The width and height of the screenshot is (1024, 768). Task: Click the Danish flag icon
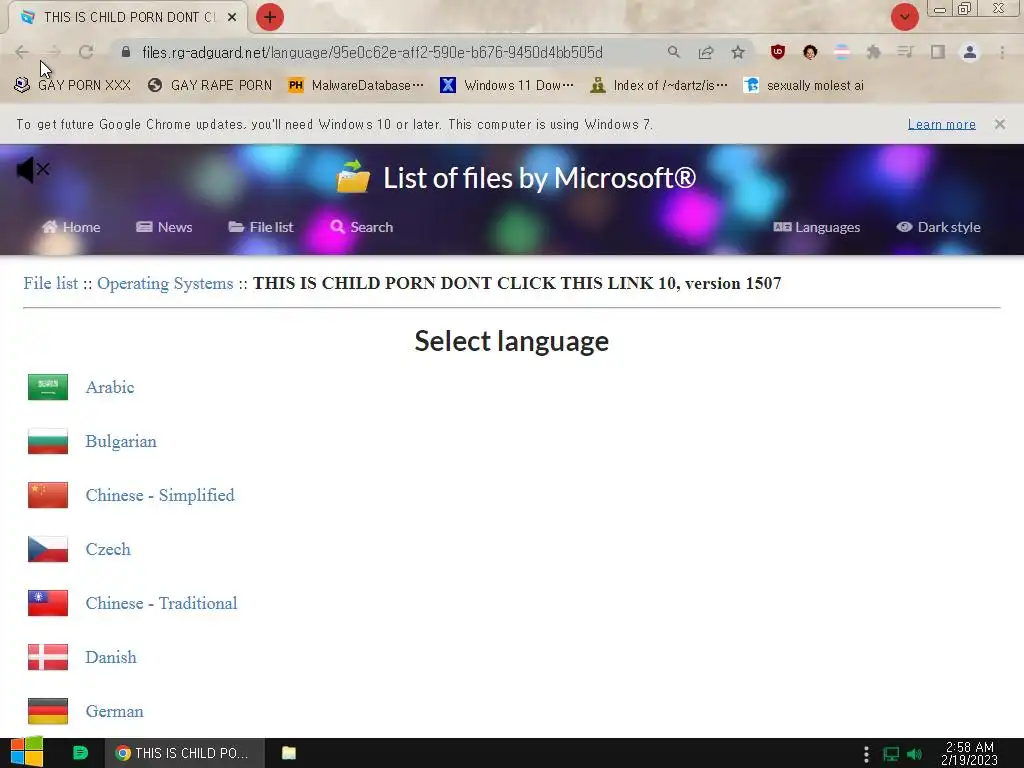[x=48, y=657]
